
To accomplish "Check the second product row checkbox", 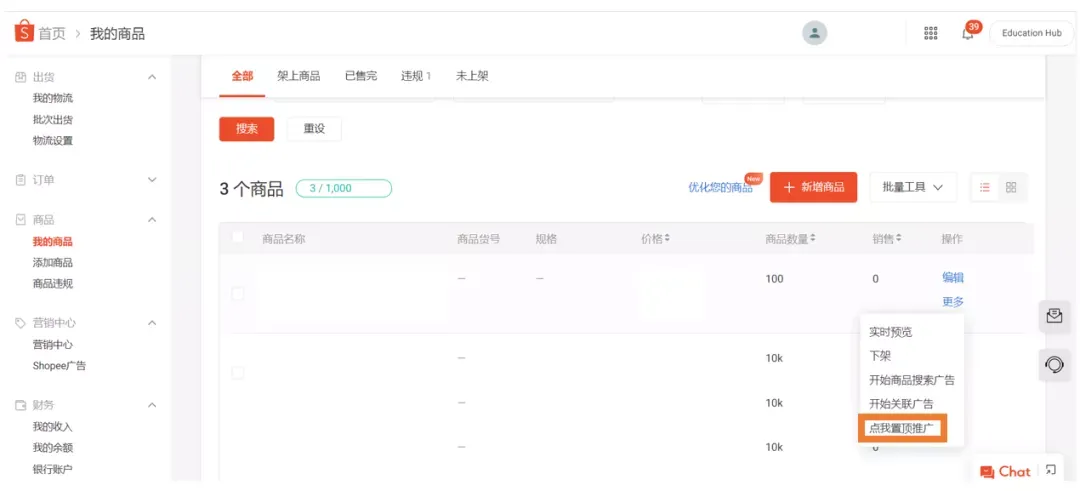I will 238,373.
